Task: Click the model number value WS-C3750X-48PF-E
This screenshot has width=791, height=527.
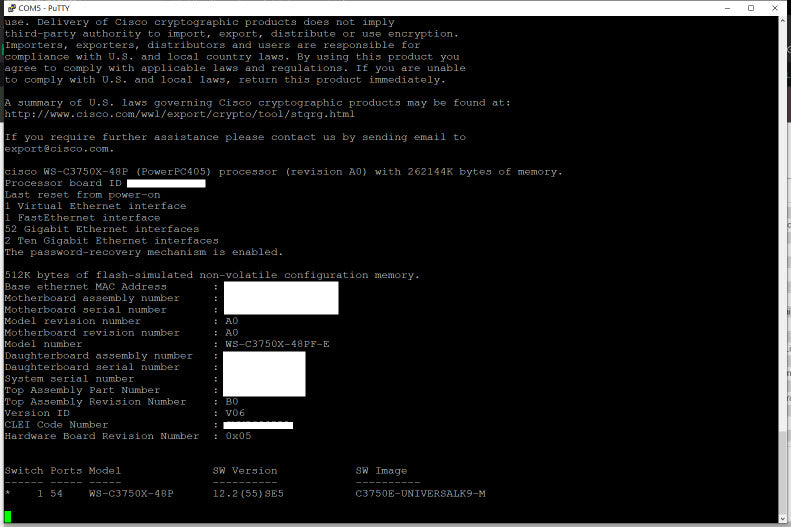Action: 277,344
